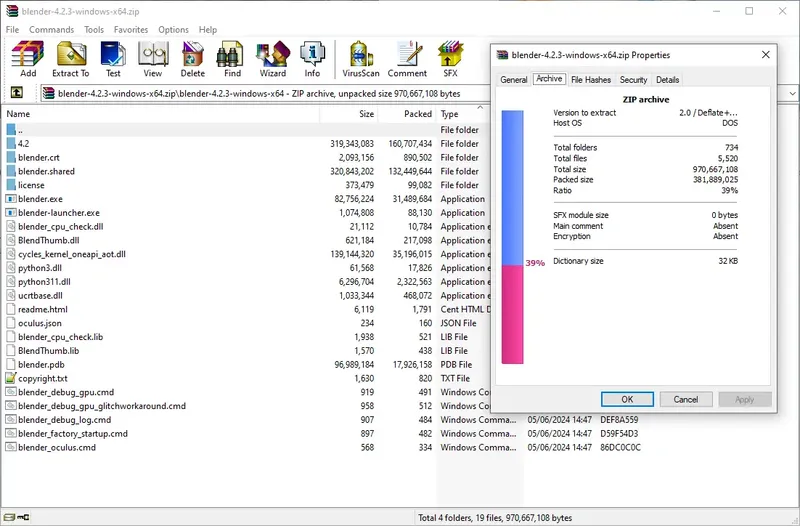Click the SFX toolbar icon
The width and height of the screenshot is (800, 526).
pos(450,54)
